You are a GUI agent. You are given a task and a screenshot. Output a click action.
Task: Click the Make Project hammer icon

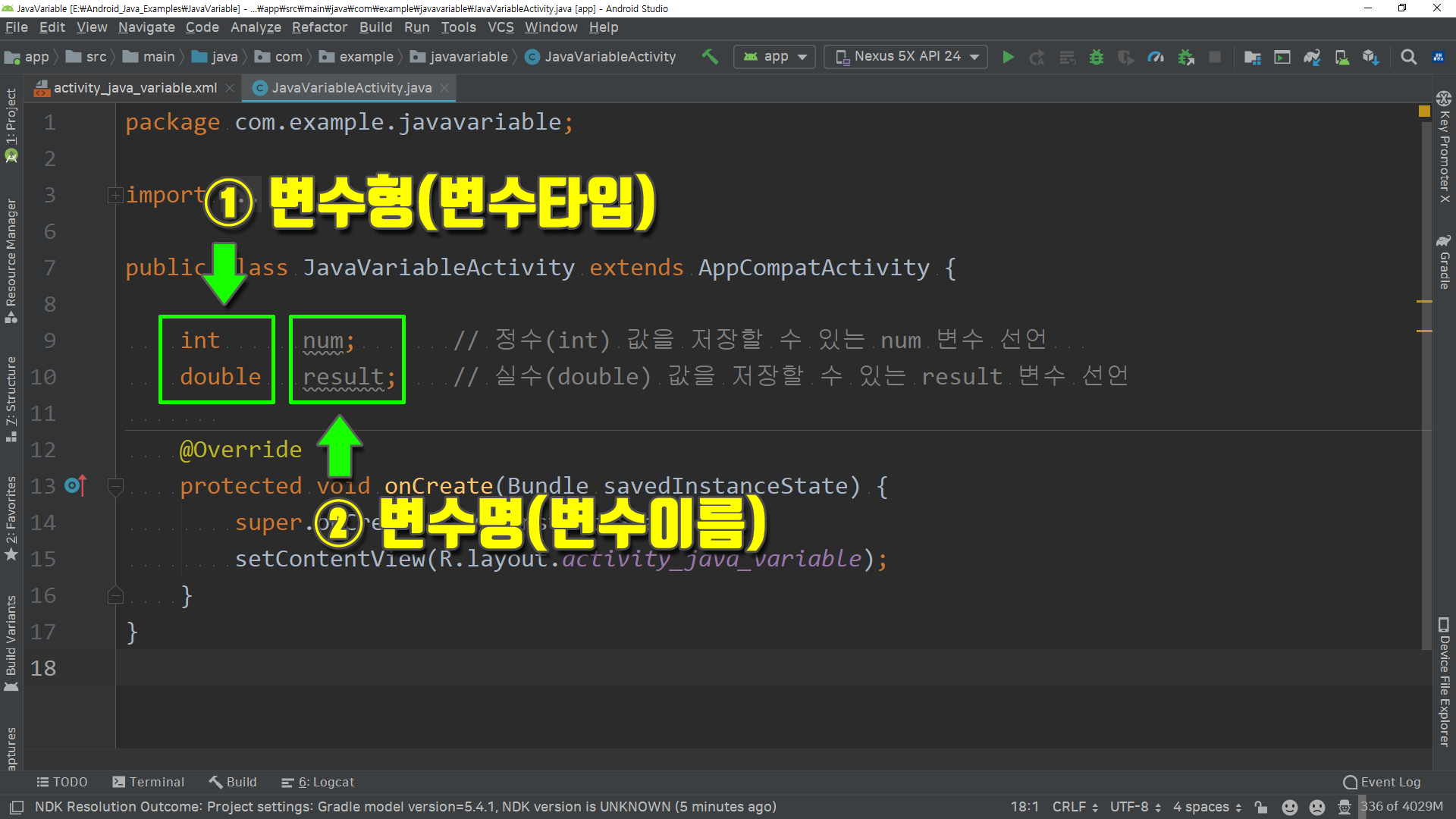click(710, 57)
